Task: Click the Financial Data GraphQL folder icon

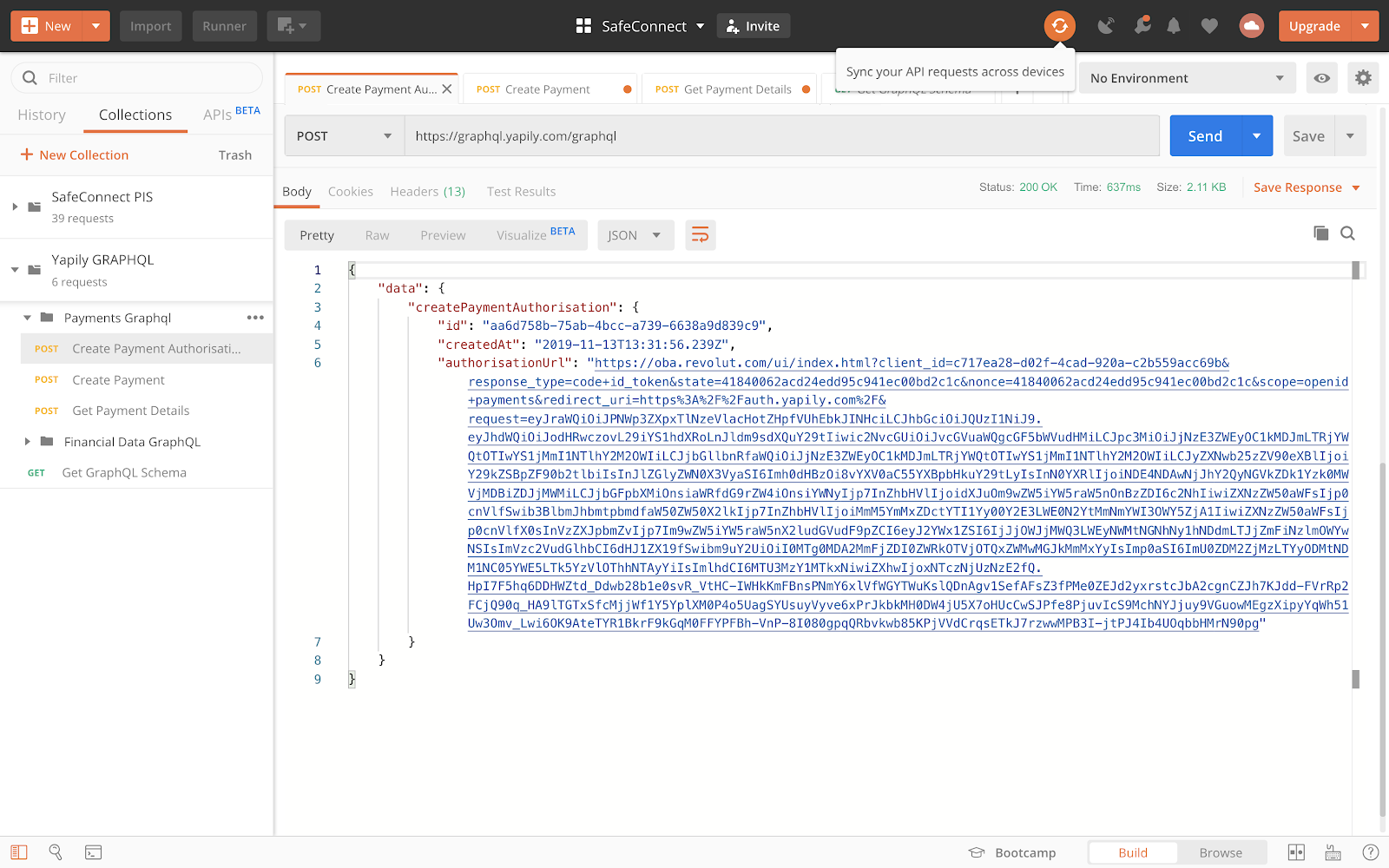Action: click(47, 441)
